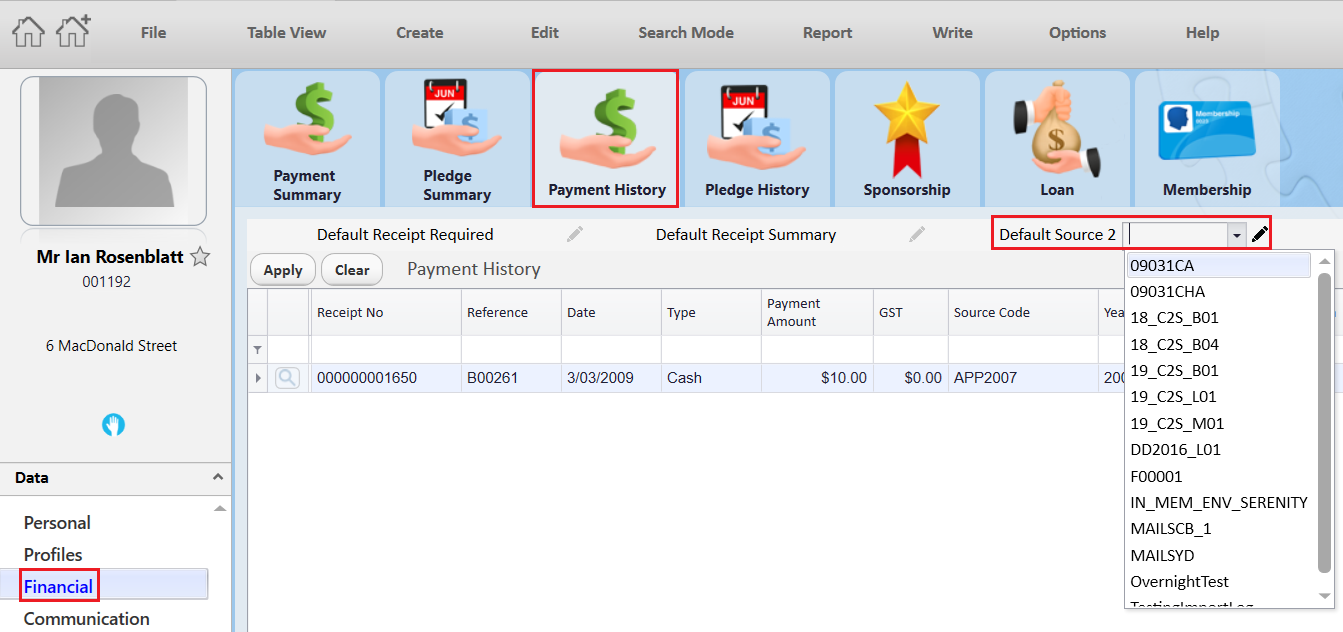Image resolution: width=1343 pixels, height=632 pixels.
Task: Click the source list scrollbar thumb
Action: click(x=1325, y=422)
